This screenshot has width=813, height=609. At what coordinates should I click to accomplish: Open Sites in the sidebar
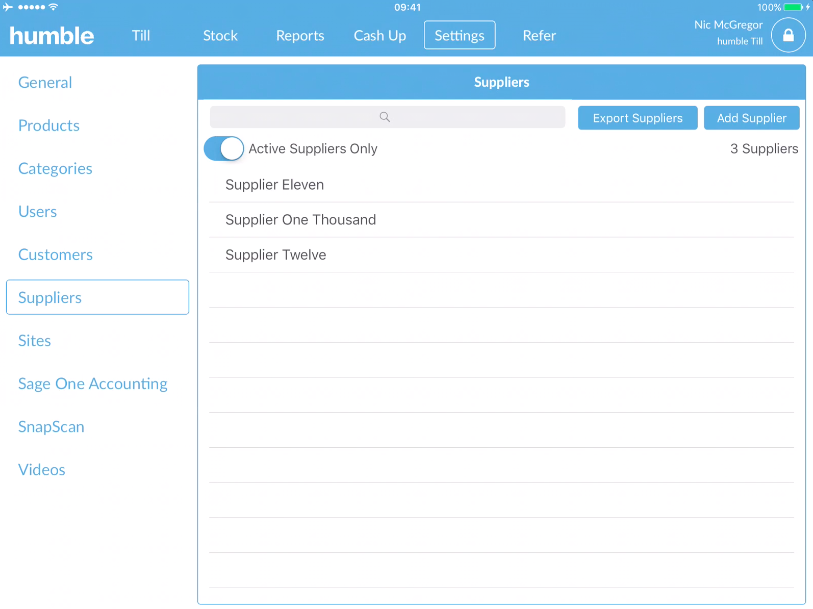pyautogui.click(x=34, y=341)
